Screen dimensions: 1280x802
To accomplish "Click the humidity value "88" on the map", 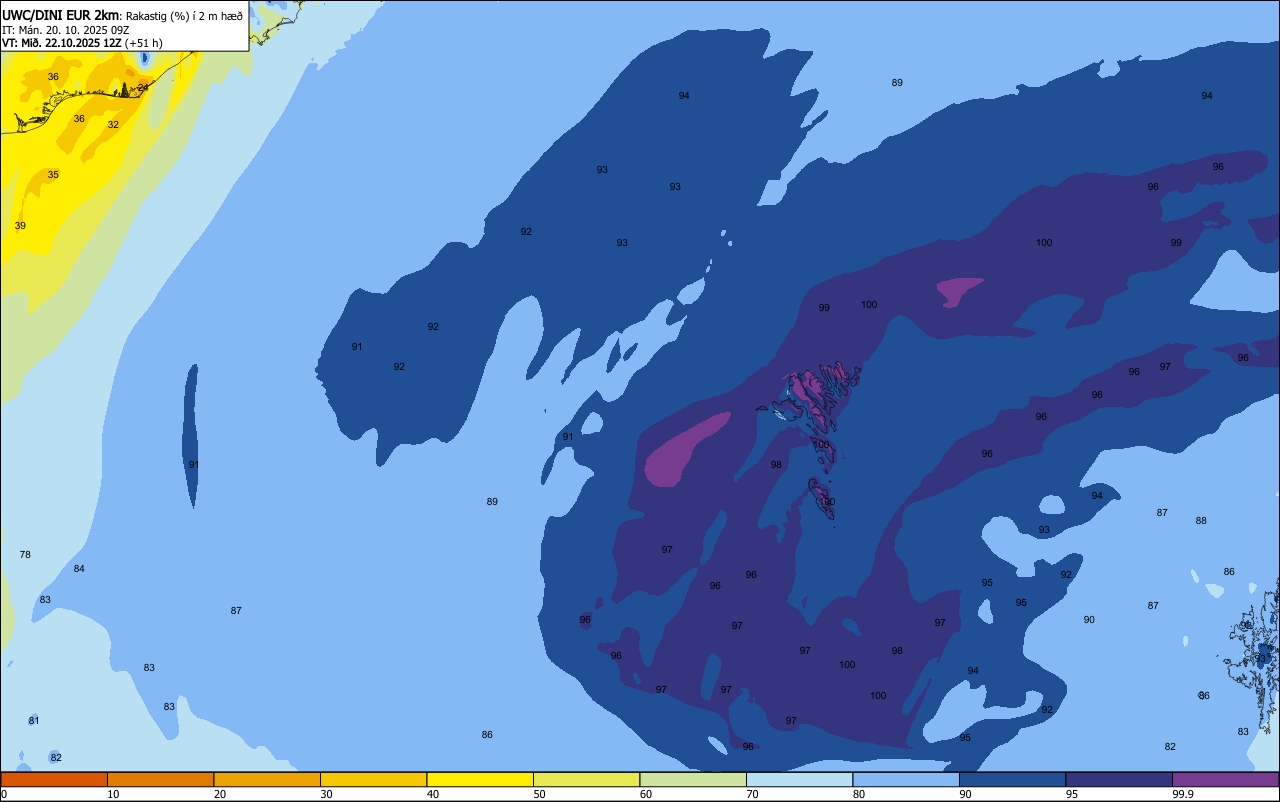I will coord(1201,521).
